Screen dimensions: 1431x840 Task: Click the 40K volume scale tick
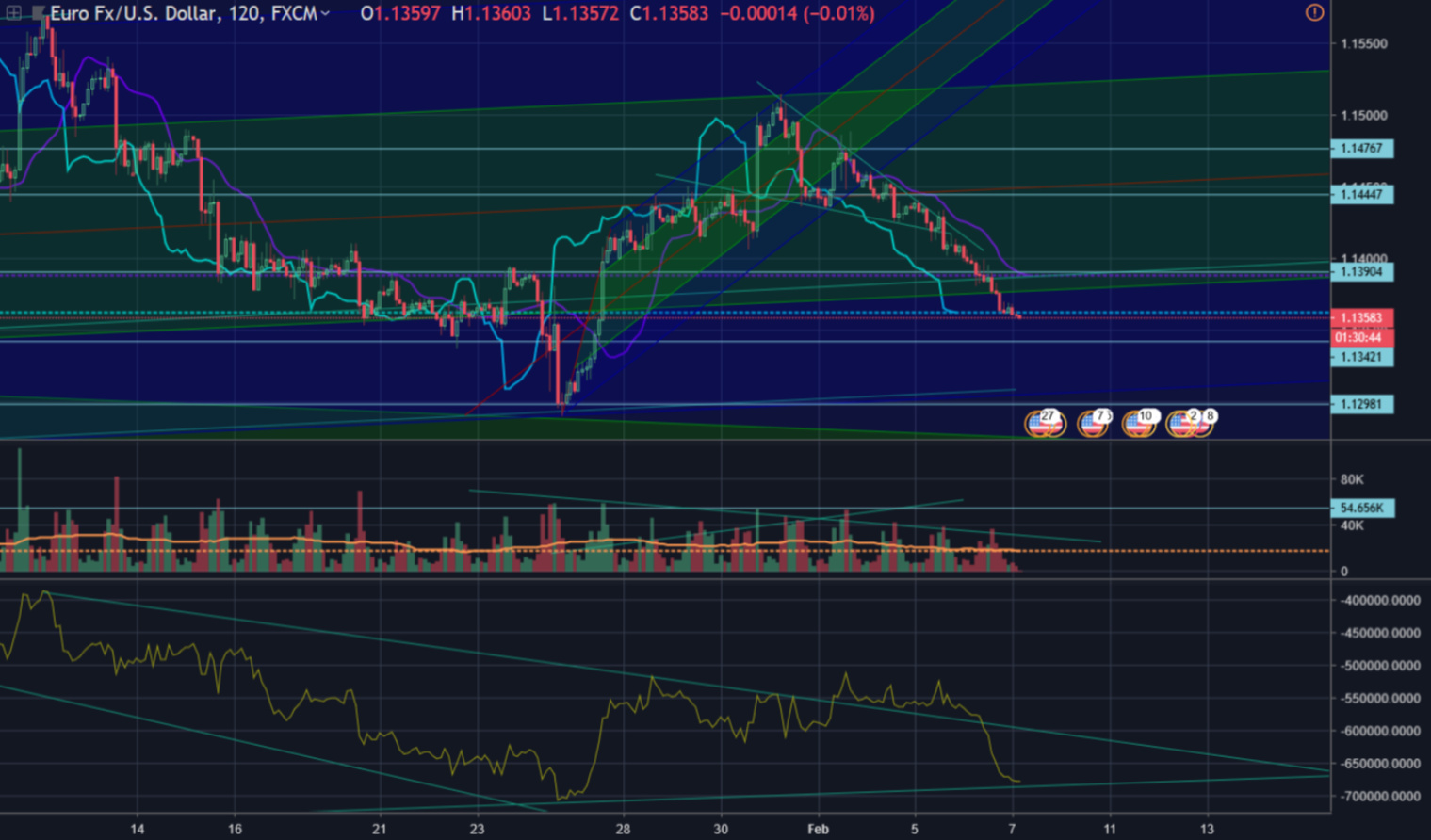[x=1352, y=526]
